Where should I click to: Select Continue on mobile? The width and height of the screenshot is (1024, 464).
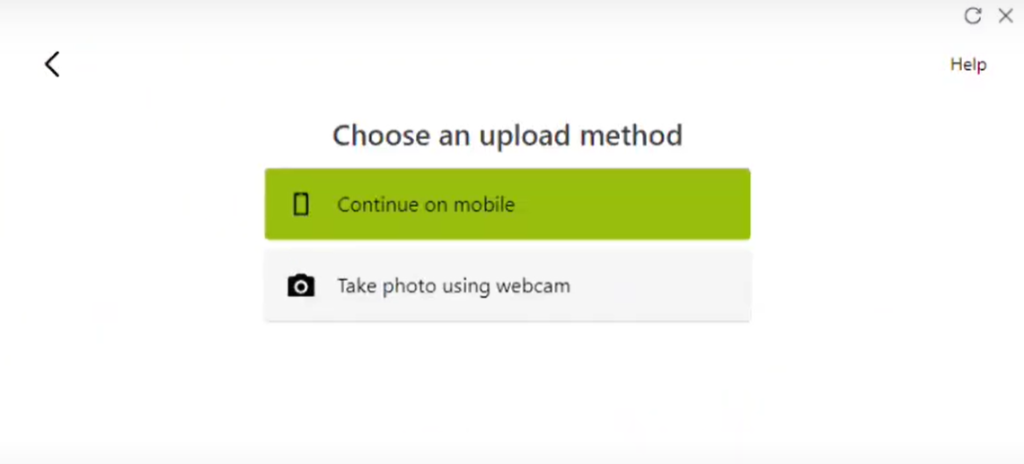coord(507,204)
